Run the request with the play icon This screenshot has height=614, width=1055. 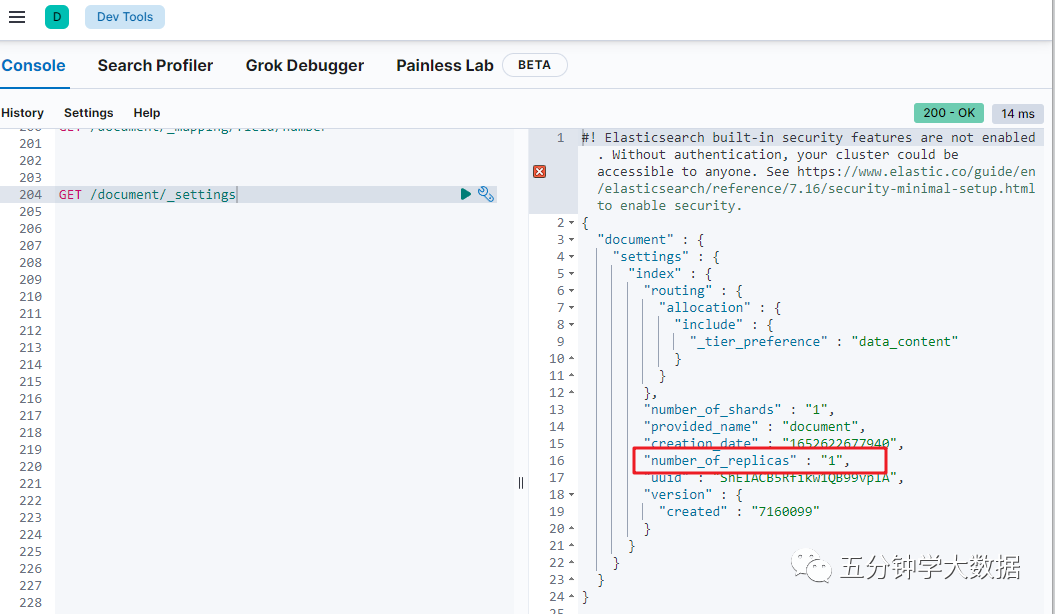pyautogui.click(x=466, y=194)
